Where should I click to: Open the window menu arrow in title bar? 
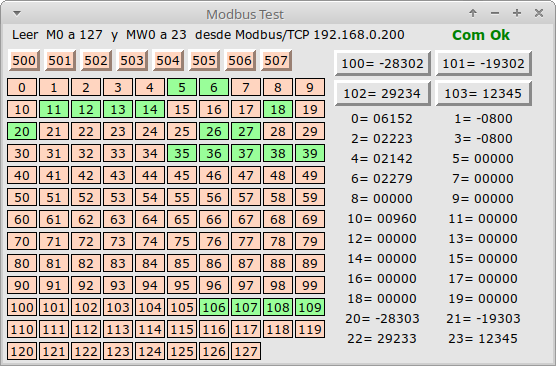(x=17, y=13)
